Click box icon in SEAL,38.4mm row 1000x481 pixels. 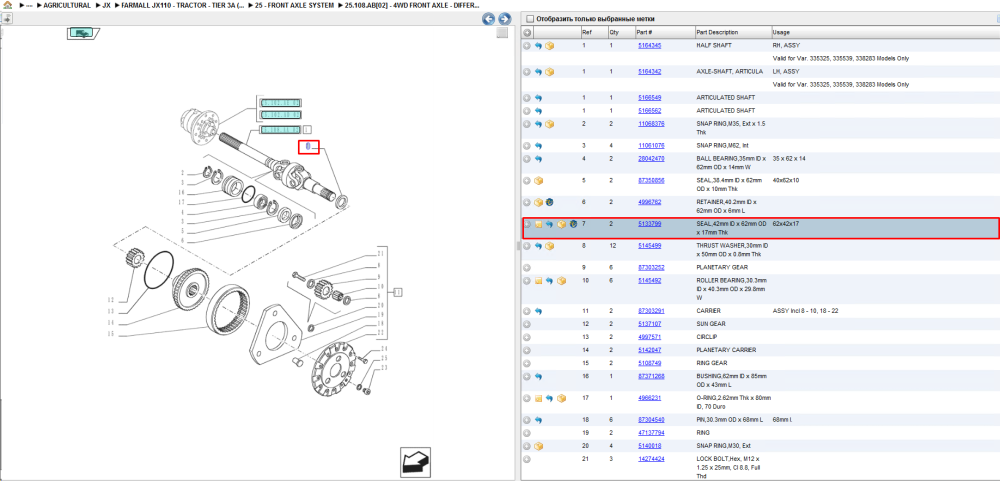click(x=538, y=181)
